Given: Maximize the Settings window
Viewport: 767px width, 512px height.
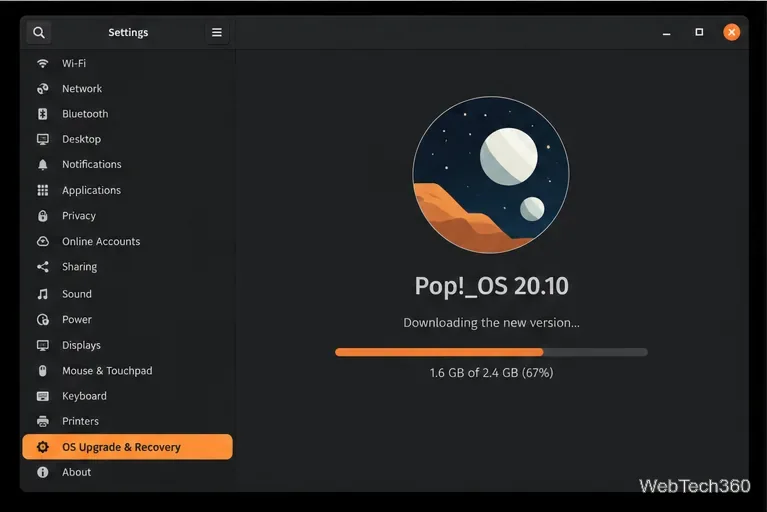Looking at the screenshot, I should pyautogui.click(x=699, y=32).
